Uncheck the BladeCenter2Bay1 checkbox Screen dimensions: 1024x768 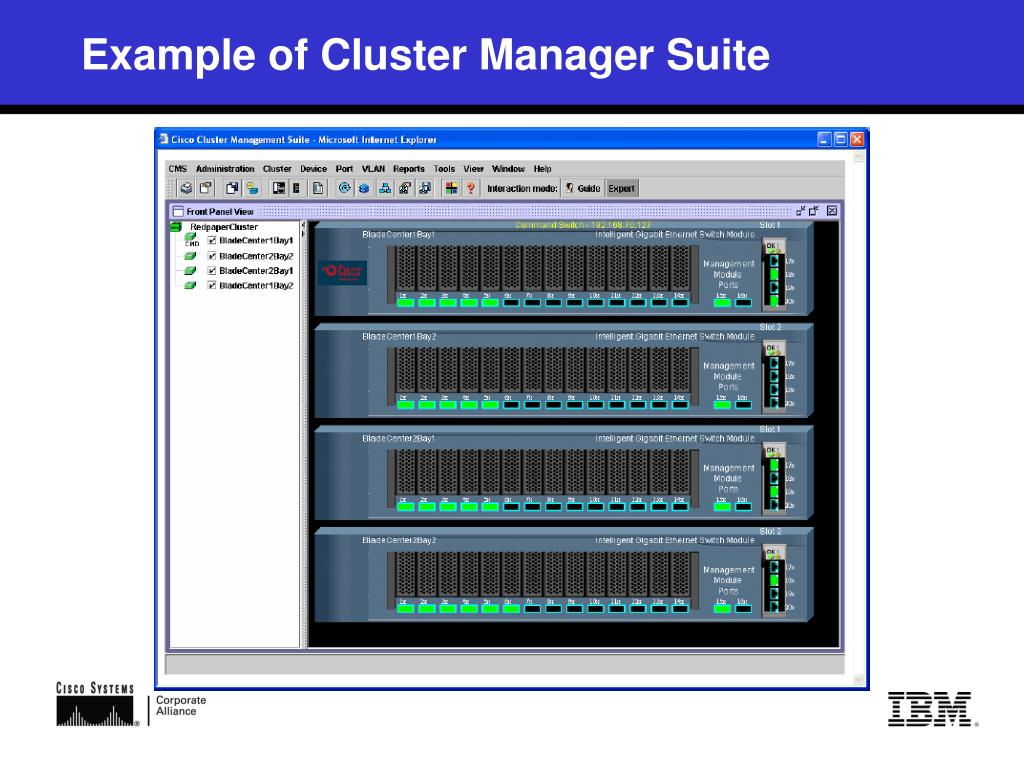tap(212, 270)
